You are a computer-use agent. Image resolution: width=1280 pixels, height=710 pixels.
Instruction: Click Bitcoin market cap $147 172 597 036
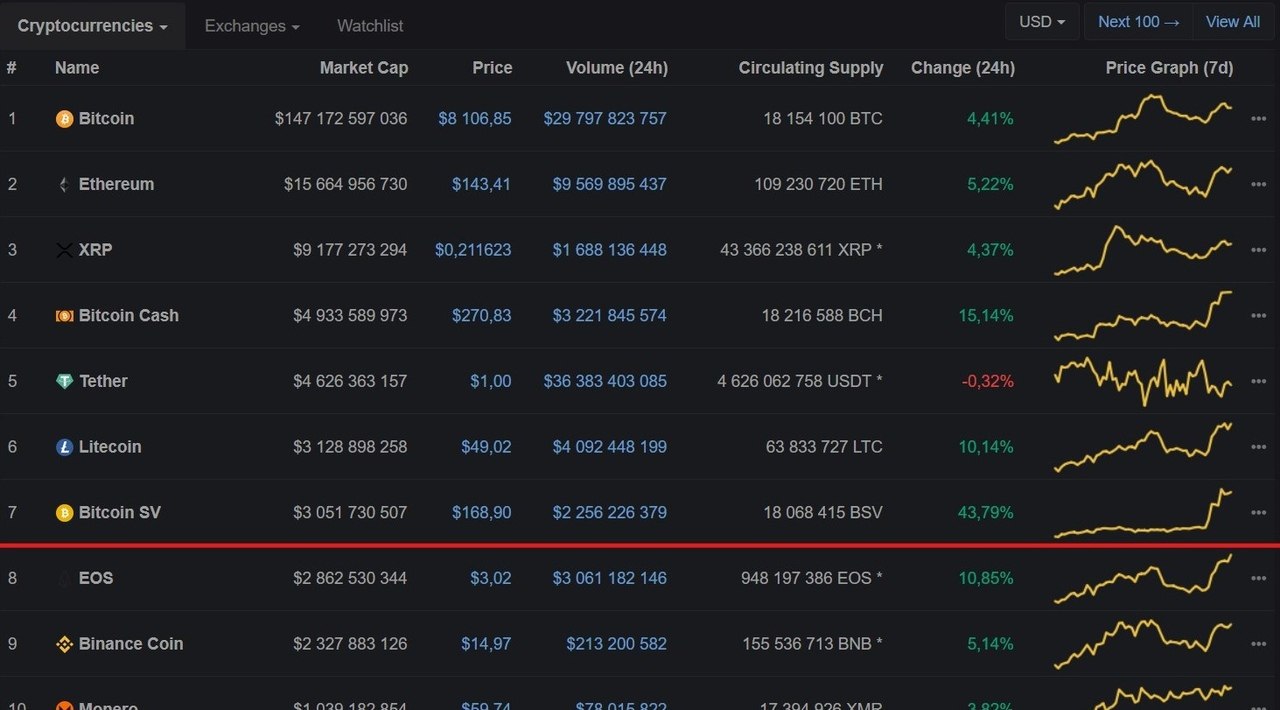pos(341,119)
